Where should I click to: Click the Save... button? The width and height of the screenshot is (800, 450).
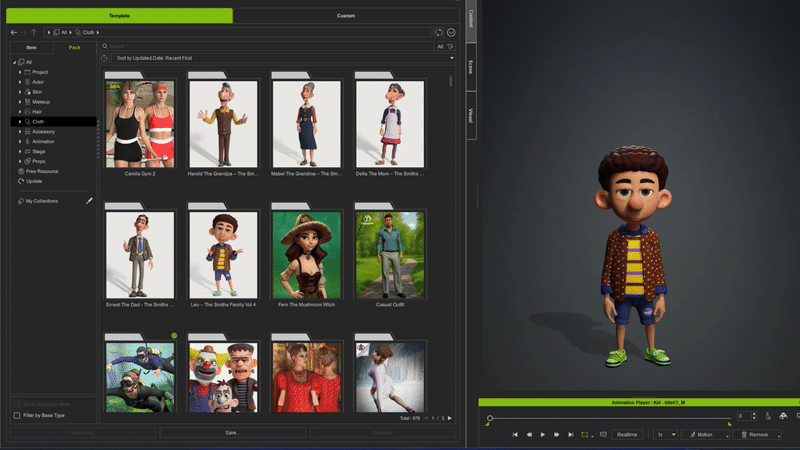pyautogui.click(x=232, y=433)
